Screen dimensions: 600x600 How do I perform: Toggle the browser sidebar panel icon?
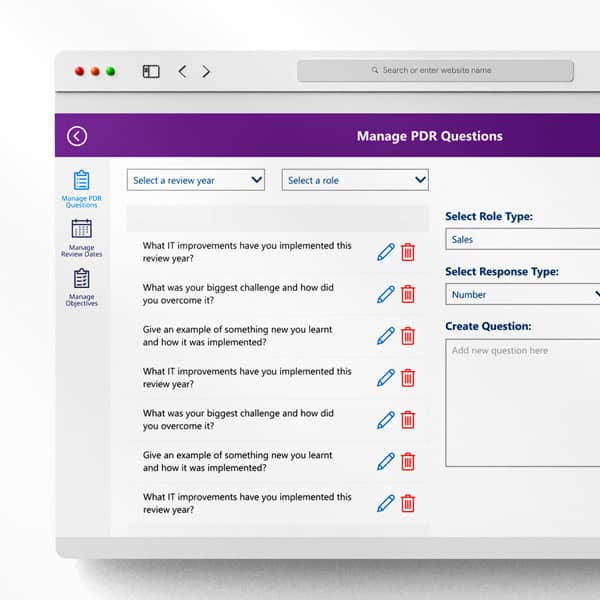coord(151,72)
